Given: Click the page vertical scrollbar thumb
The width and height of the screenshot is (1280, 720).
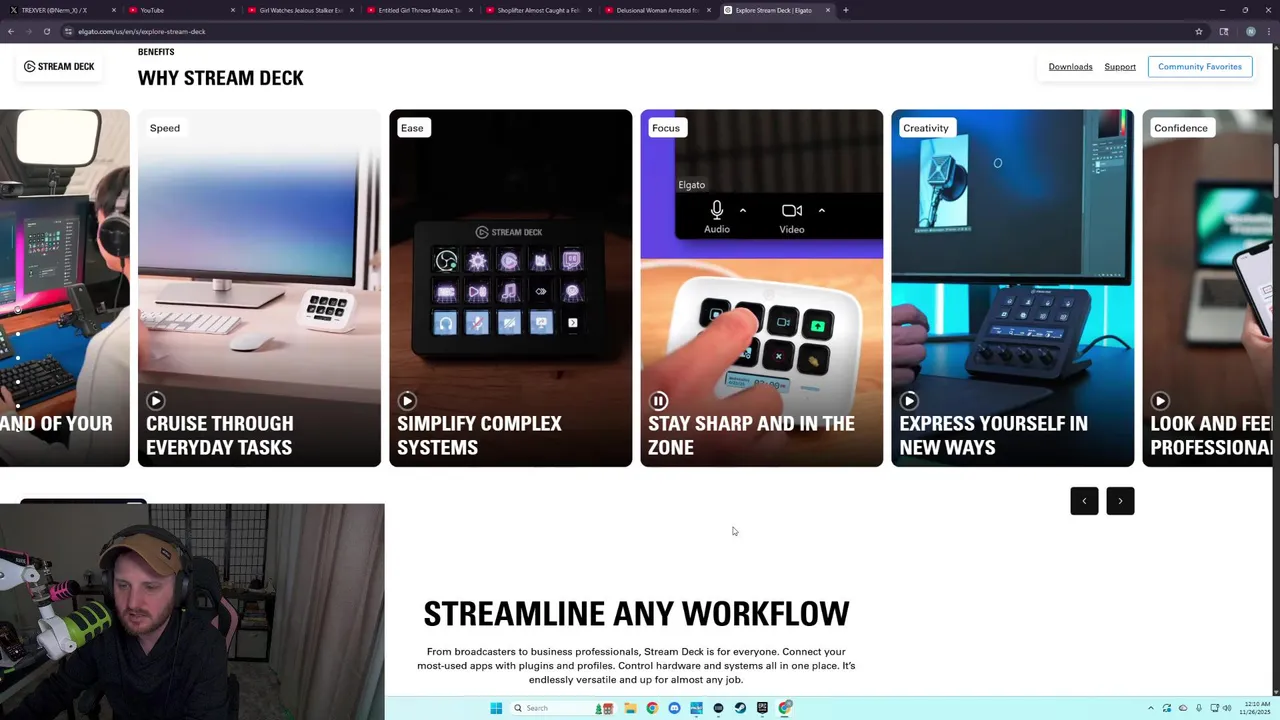Looking at the screenshot, I should [x=1276, y=170].
